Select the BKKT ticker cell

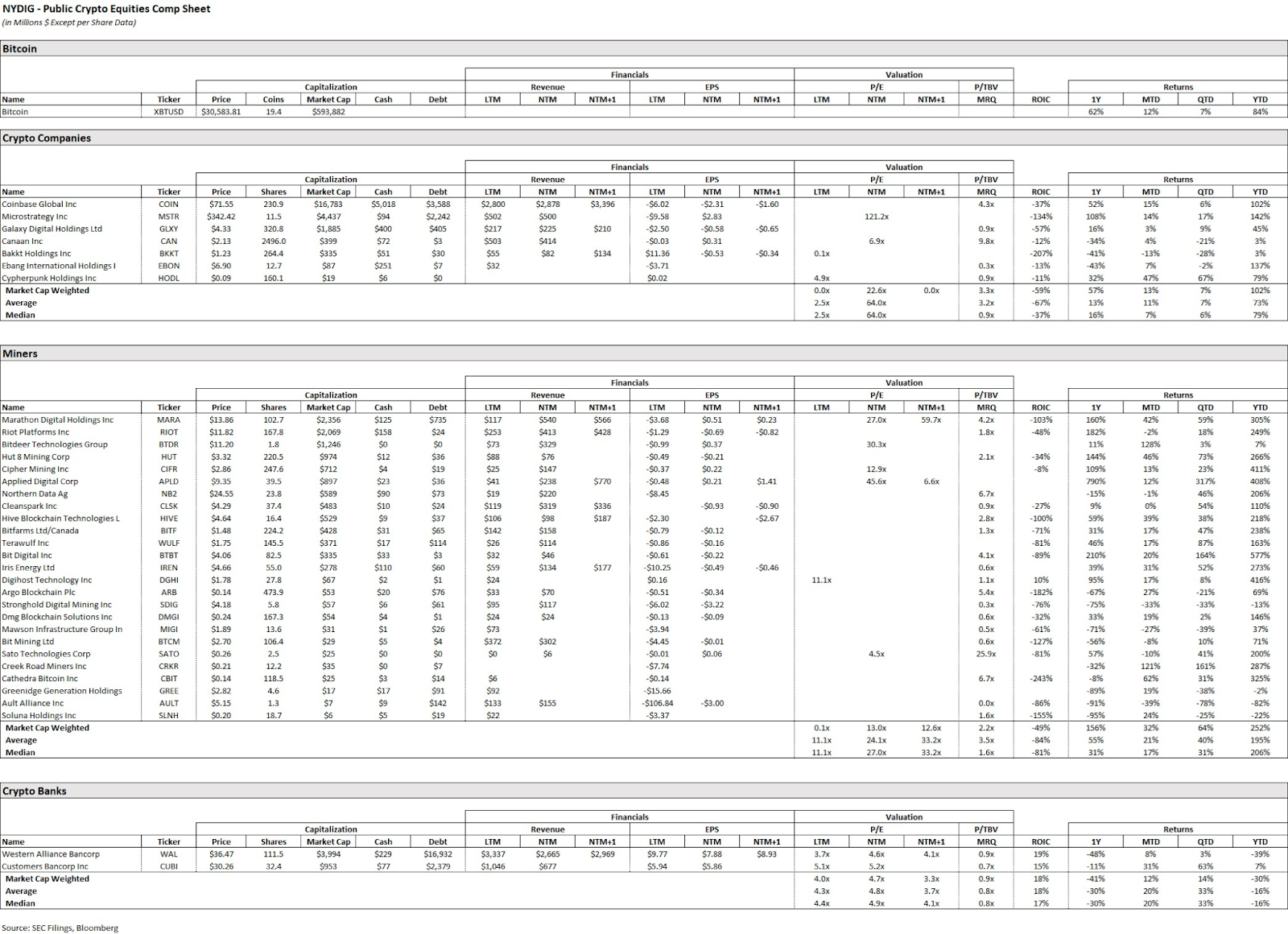(169, 254)
